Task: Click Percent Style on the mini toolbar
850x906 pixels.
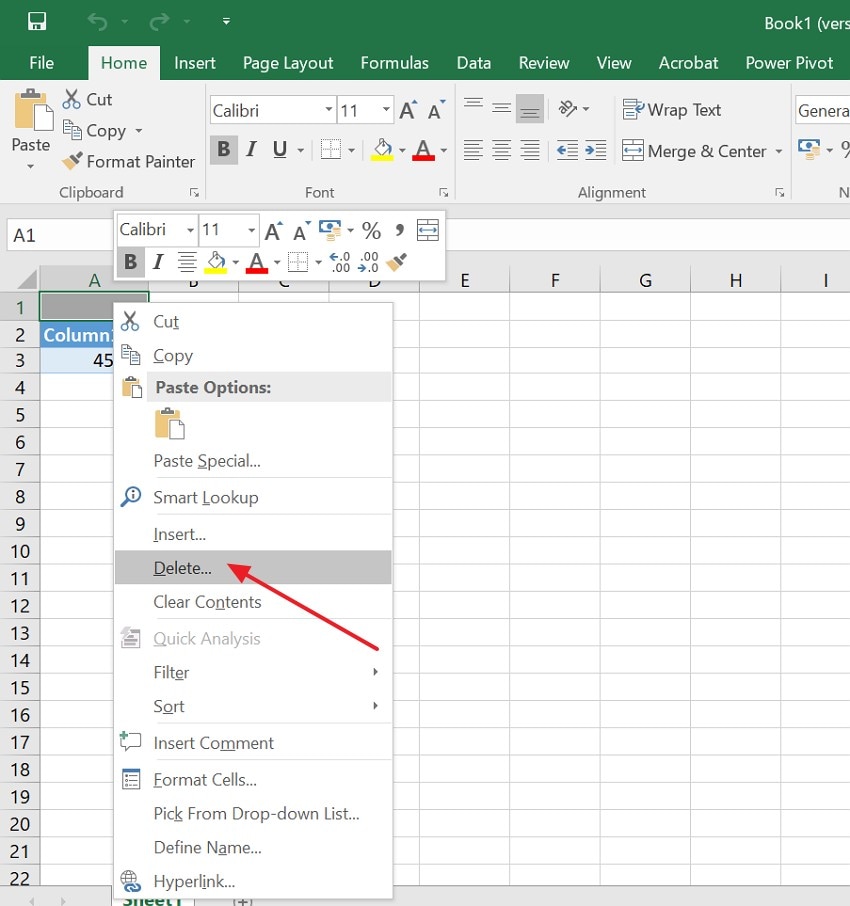Action: [x=371, y=231]
